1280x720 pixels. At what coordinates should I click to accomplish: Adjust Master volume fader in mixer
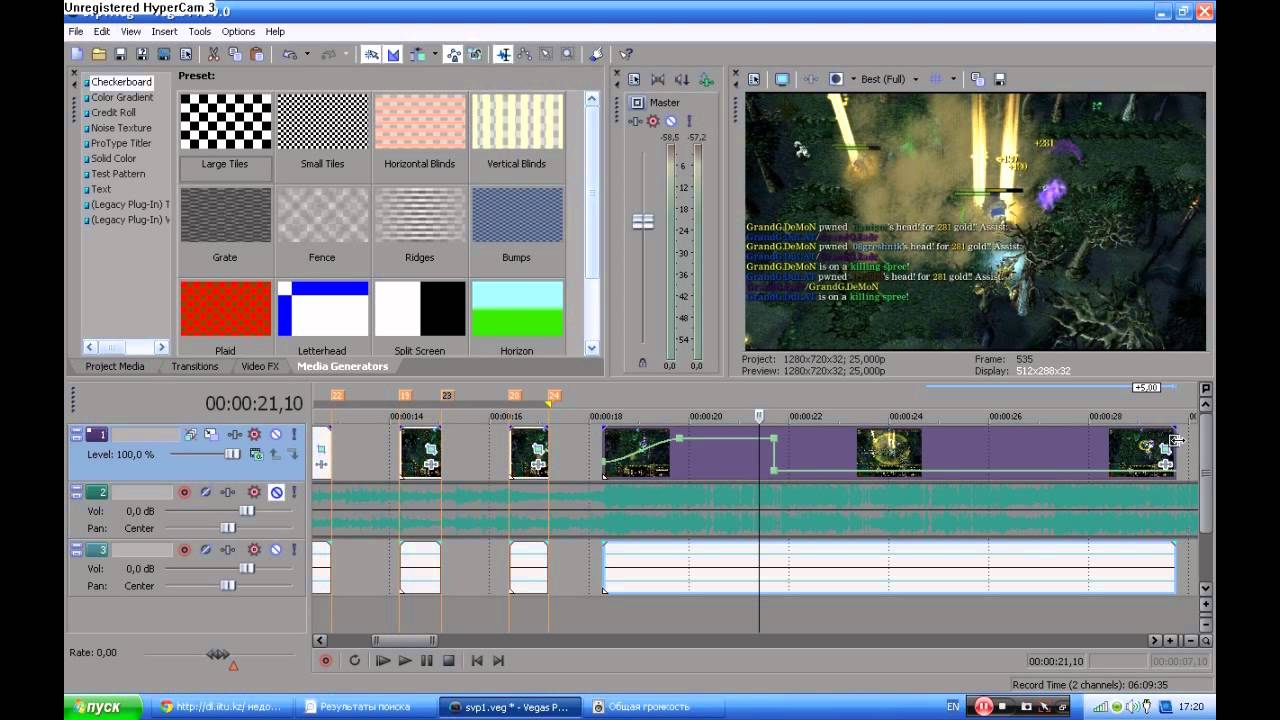pos(643,222)
